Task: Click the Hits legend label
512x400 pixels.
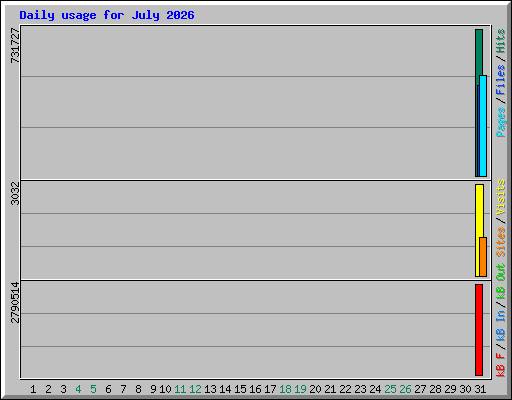Action: pyautogui.click(x=500, y=41)
